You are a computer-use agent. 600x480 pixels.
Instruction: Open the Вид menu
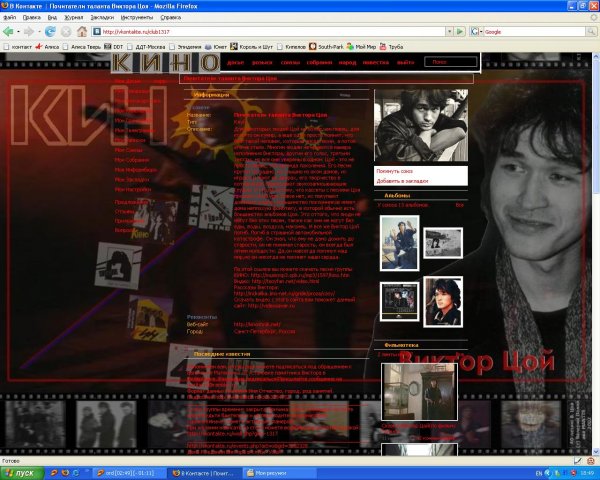52,18
